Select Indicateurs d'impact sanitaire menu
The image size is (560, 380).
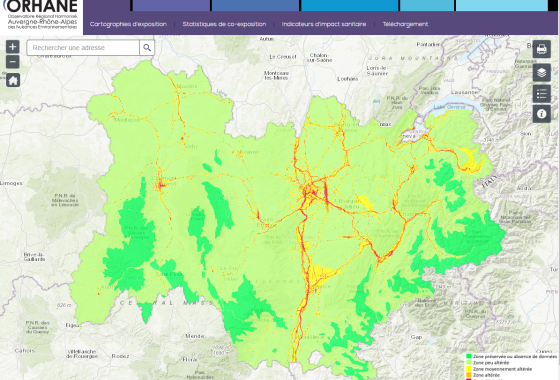pyautogui.click(x=324, y=24)
